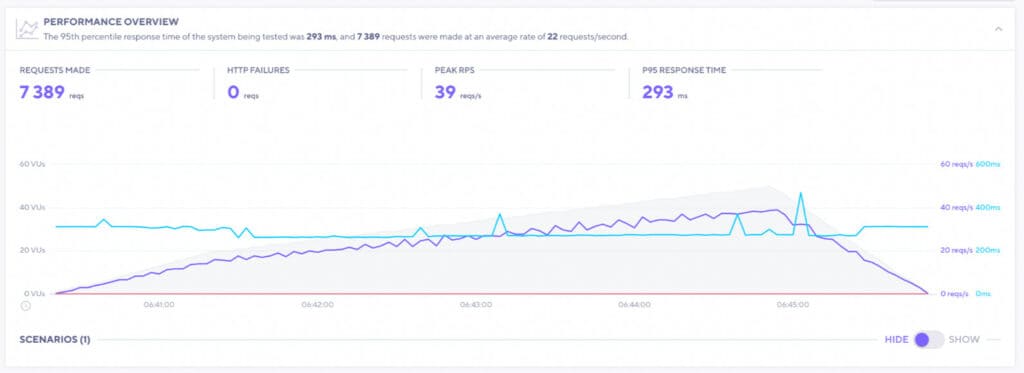The image size is (1024, 373).
Task: Click the SCENARIOS (1) section heading
Action: pyautogui.click(x=55, y=340)
